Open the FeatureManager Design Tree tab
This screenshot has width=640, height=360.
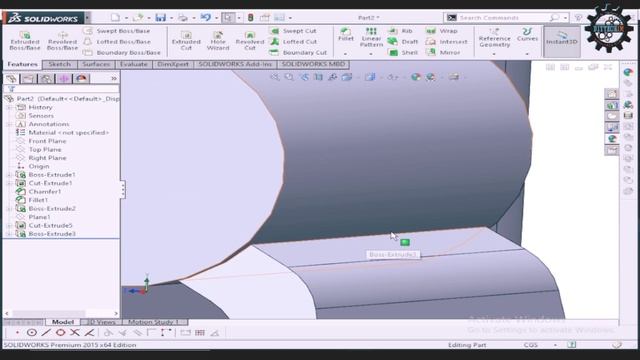pyautogui.click(x=11, y=78)
